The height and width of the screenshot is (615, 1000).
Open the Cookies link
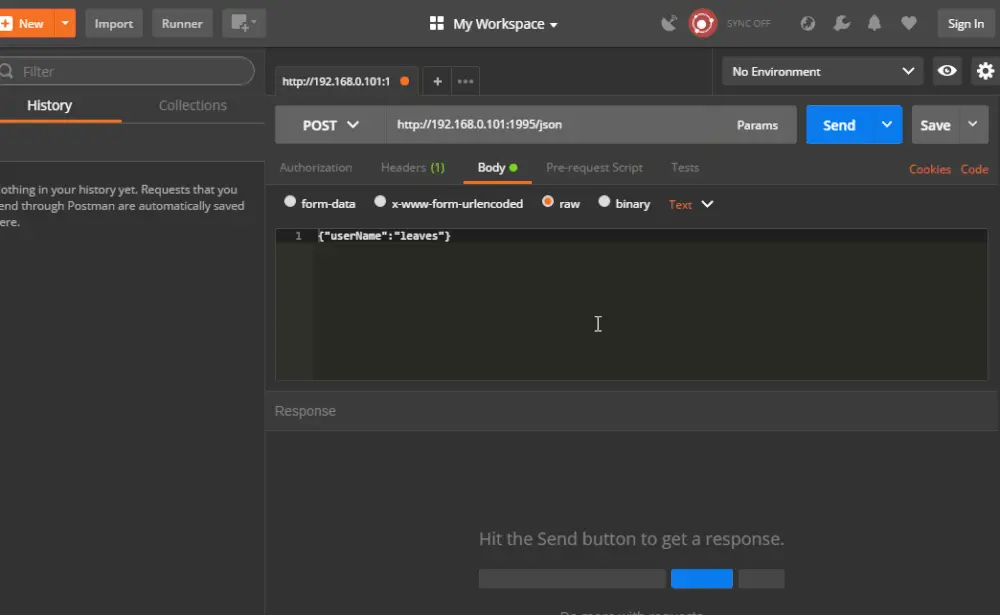930,169
